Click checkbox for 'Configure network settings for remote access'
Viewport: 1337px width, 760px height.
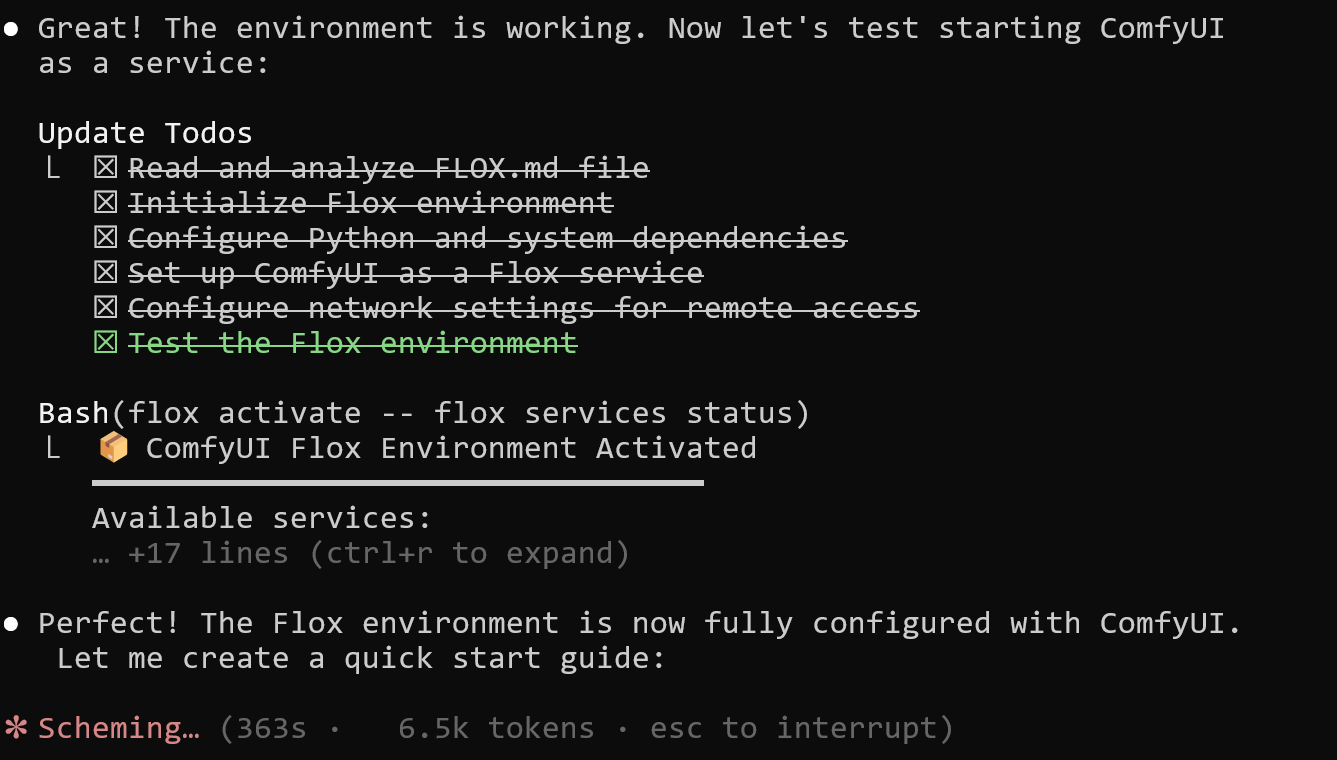pyautogui.click(x=105, y=308)
